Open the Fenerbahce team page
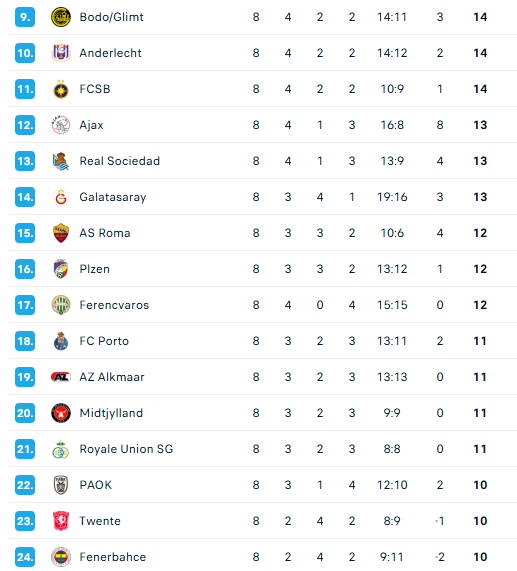The width and height of the screenshot is (517, 571). 113,557
